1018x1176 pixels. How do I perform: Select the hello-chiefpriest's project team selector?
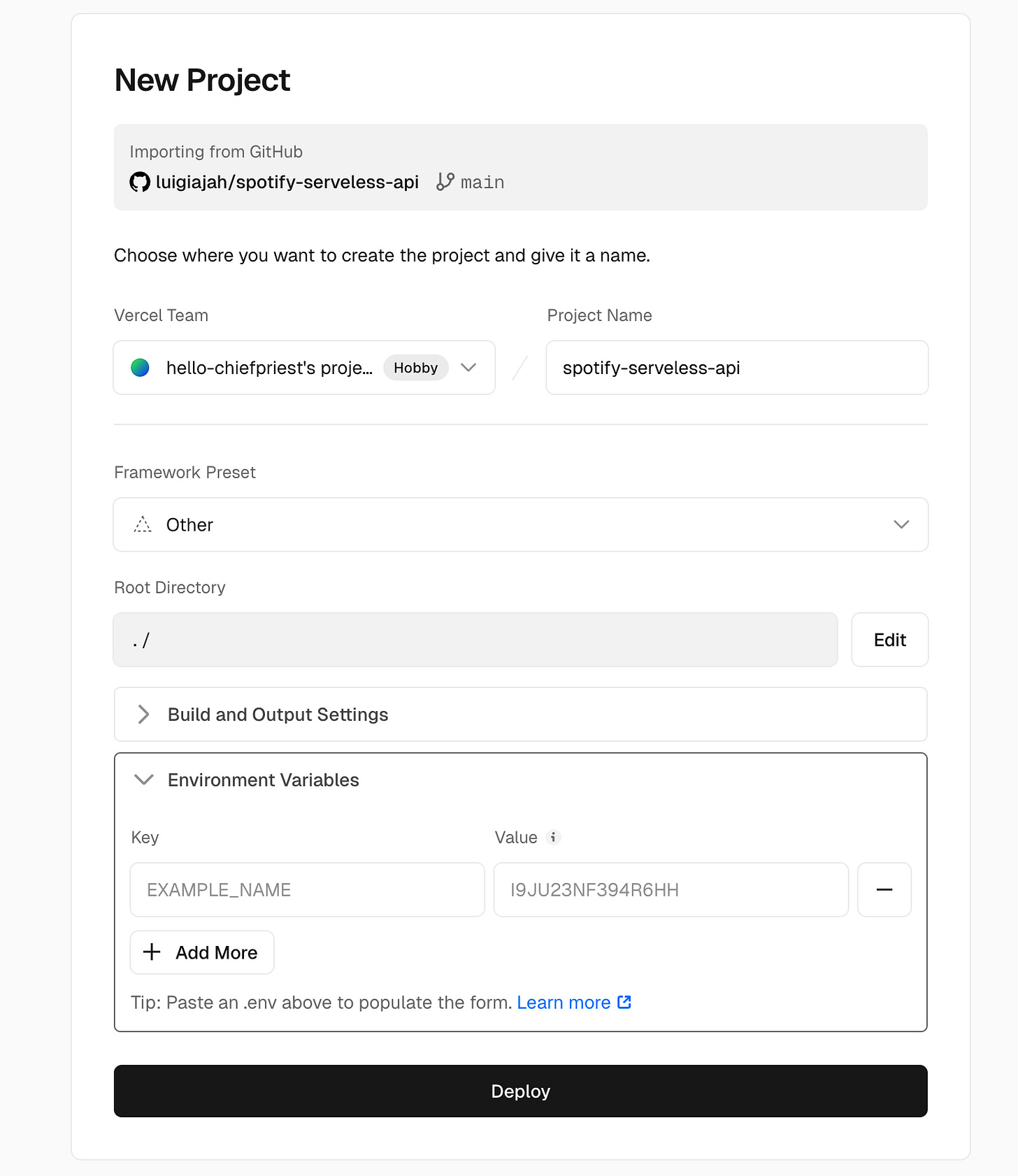pos(304,368)
